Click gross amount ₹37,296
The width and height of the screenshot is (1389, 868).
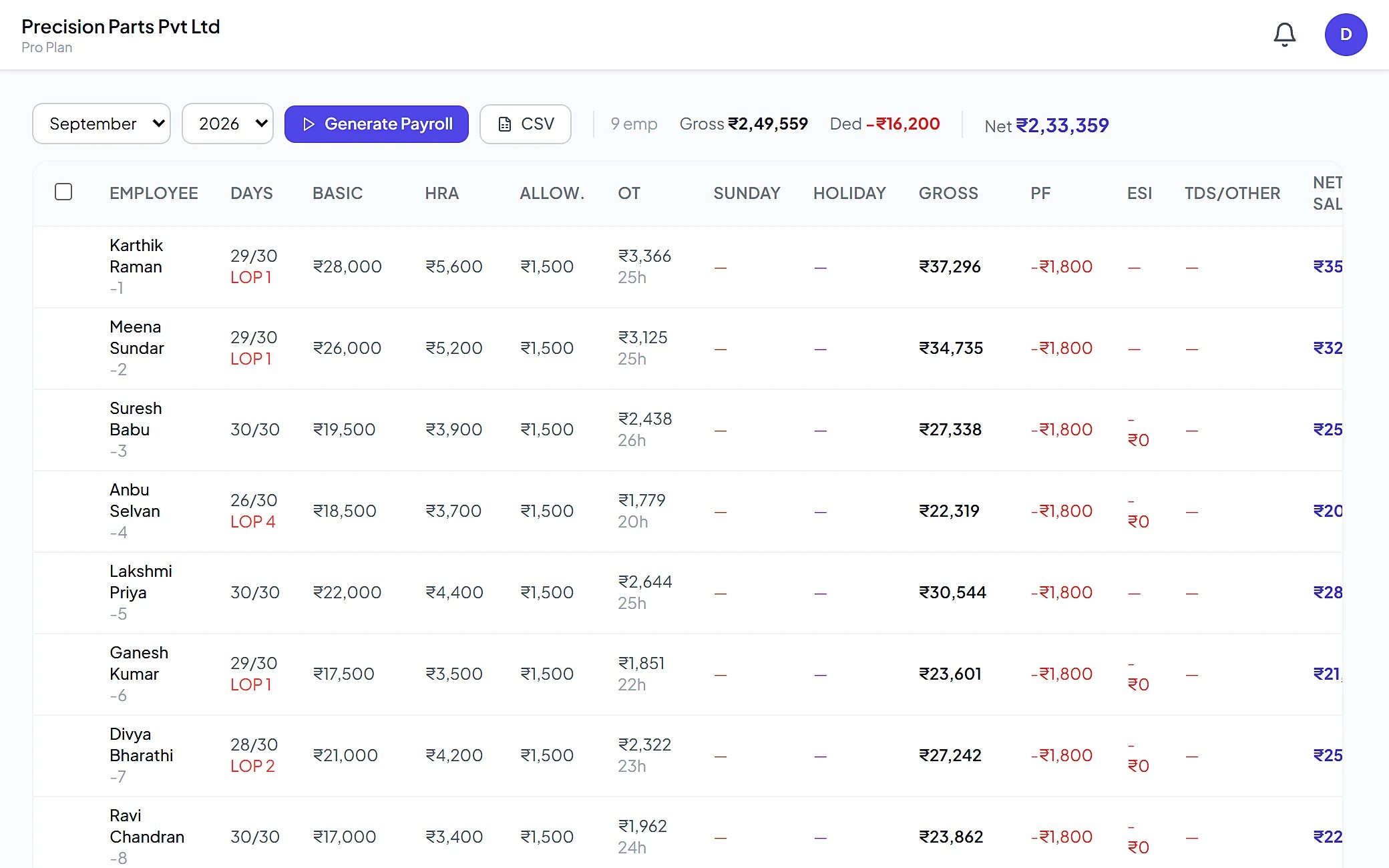tap(950, 267)
